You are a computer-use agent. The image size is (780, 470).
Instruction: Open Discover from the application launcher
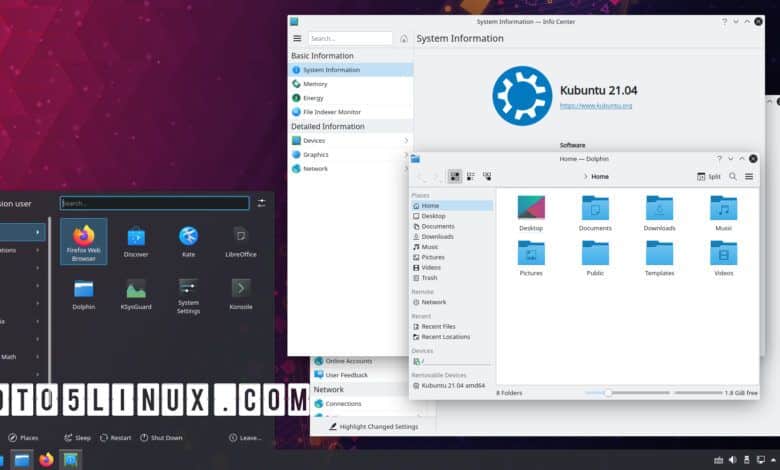coord(136,242)
